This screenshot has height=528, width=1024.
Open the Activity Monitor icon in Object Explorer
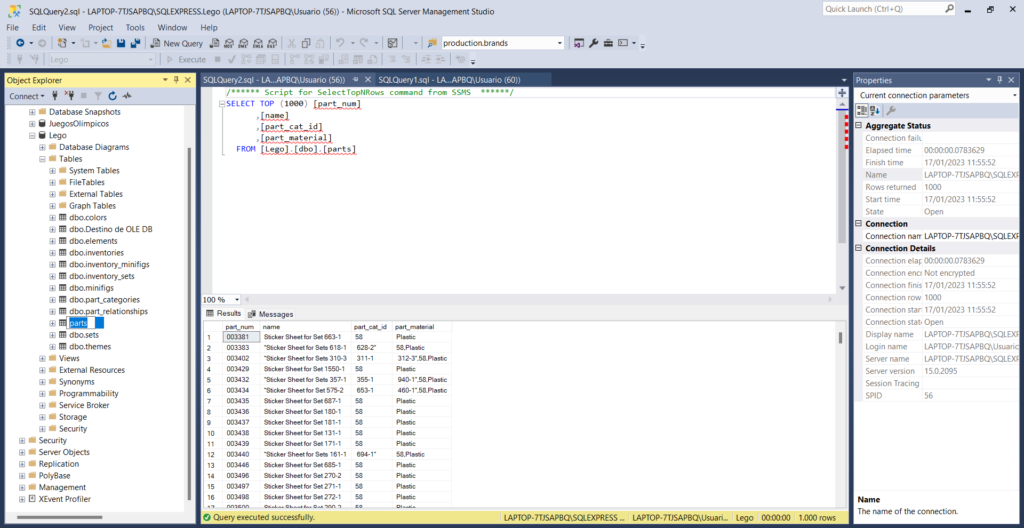(127, 96)
